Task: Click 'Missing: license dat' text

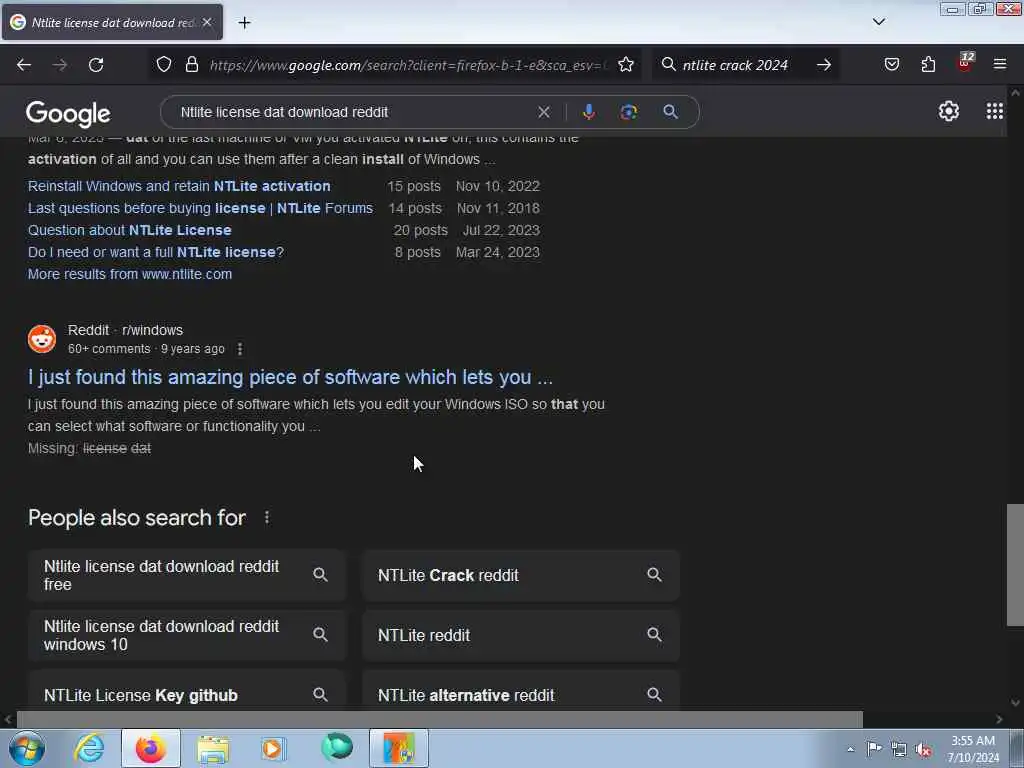Action: pyautogui.click(x=89, y=449)
